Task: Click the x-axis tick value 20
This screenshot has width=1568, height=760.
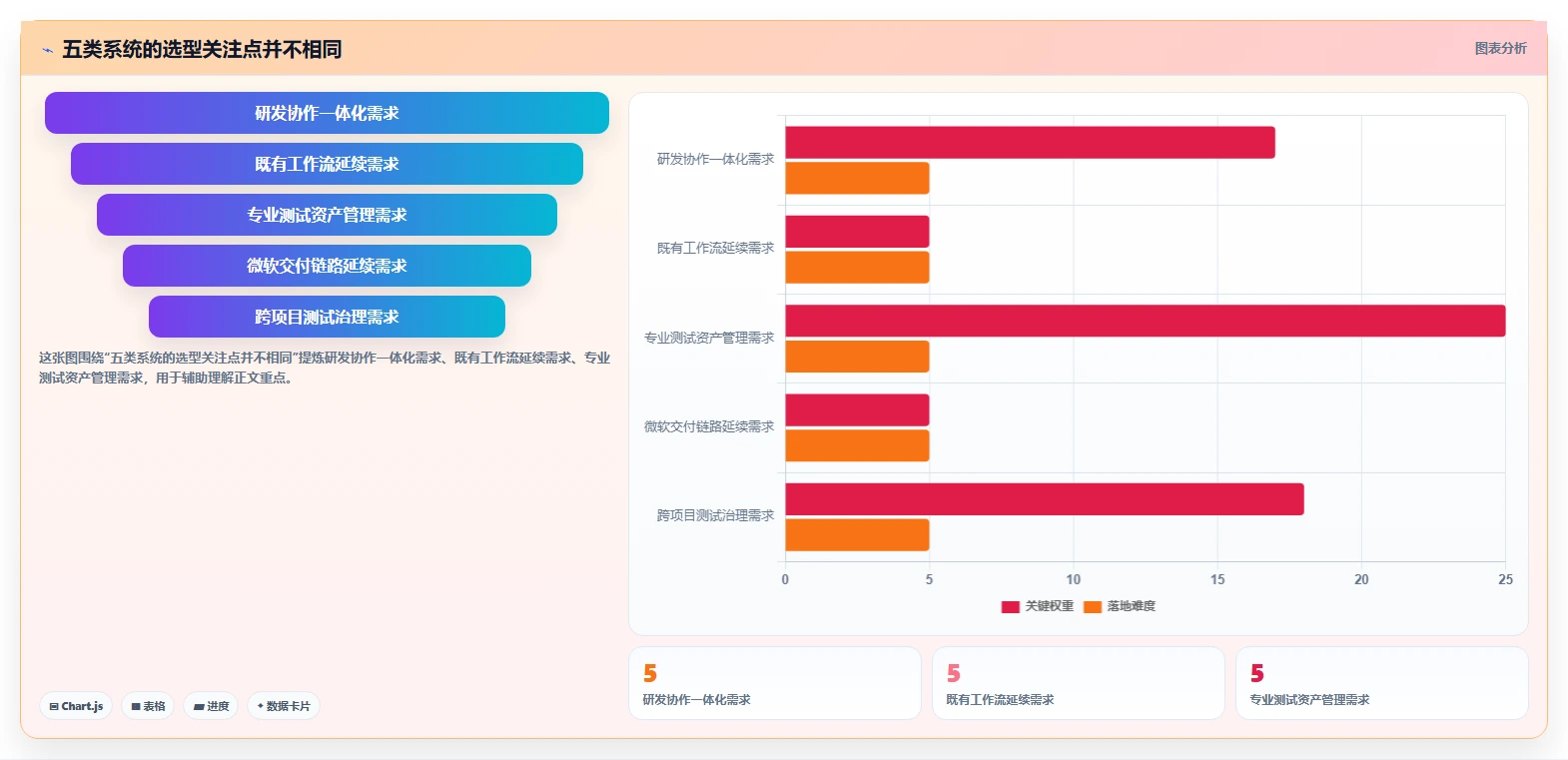Action: [1361, 579]
